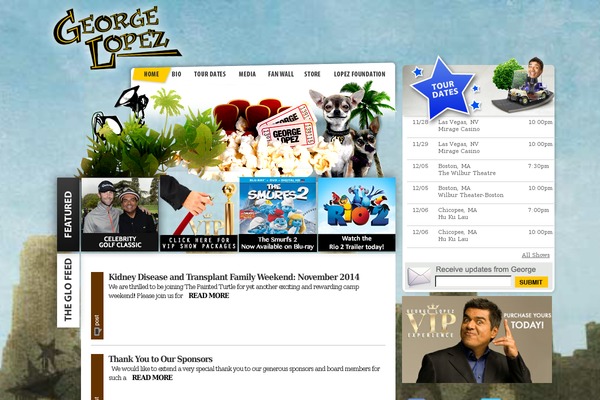Read more about Kidney Disease weekend post
The width and height of the screenshot is (600, 400).
(x=209, y=296)
